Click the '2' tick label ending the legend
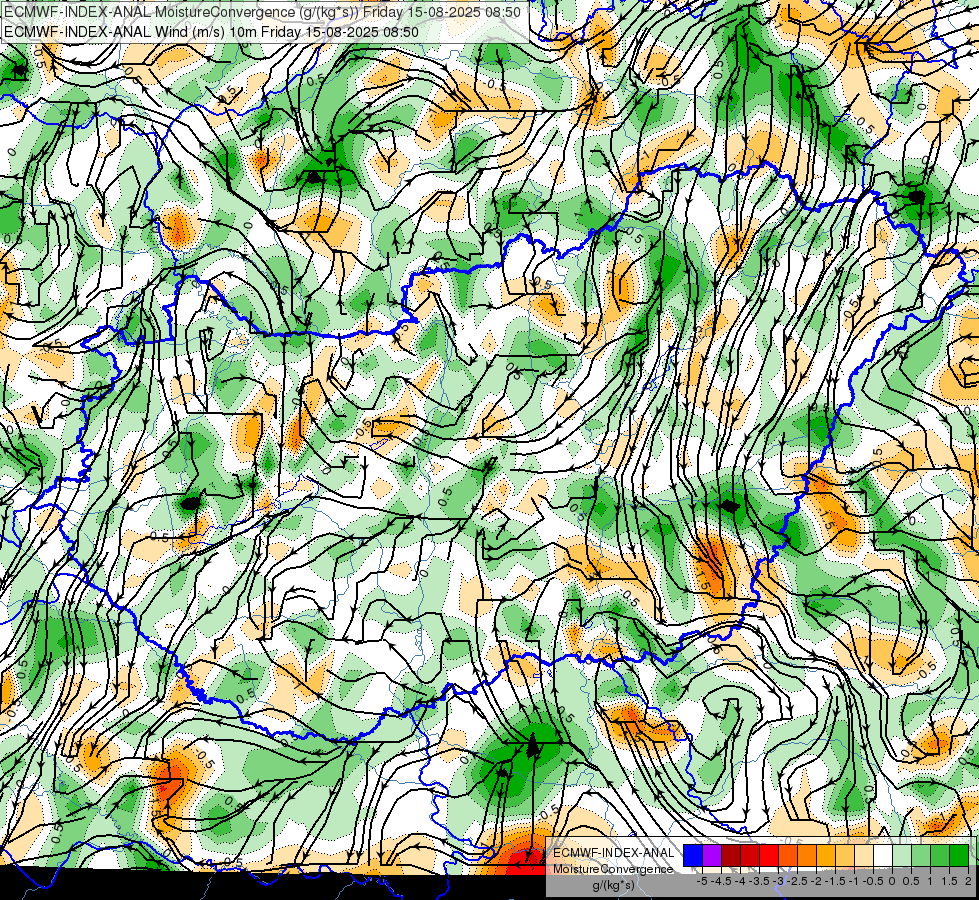This screenshot has width=979, height=900. coord(968,881)
